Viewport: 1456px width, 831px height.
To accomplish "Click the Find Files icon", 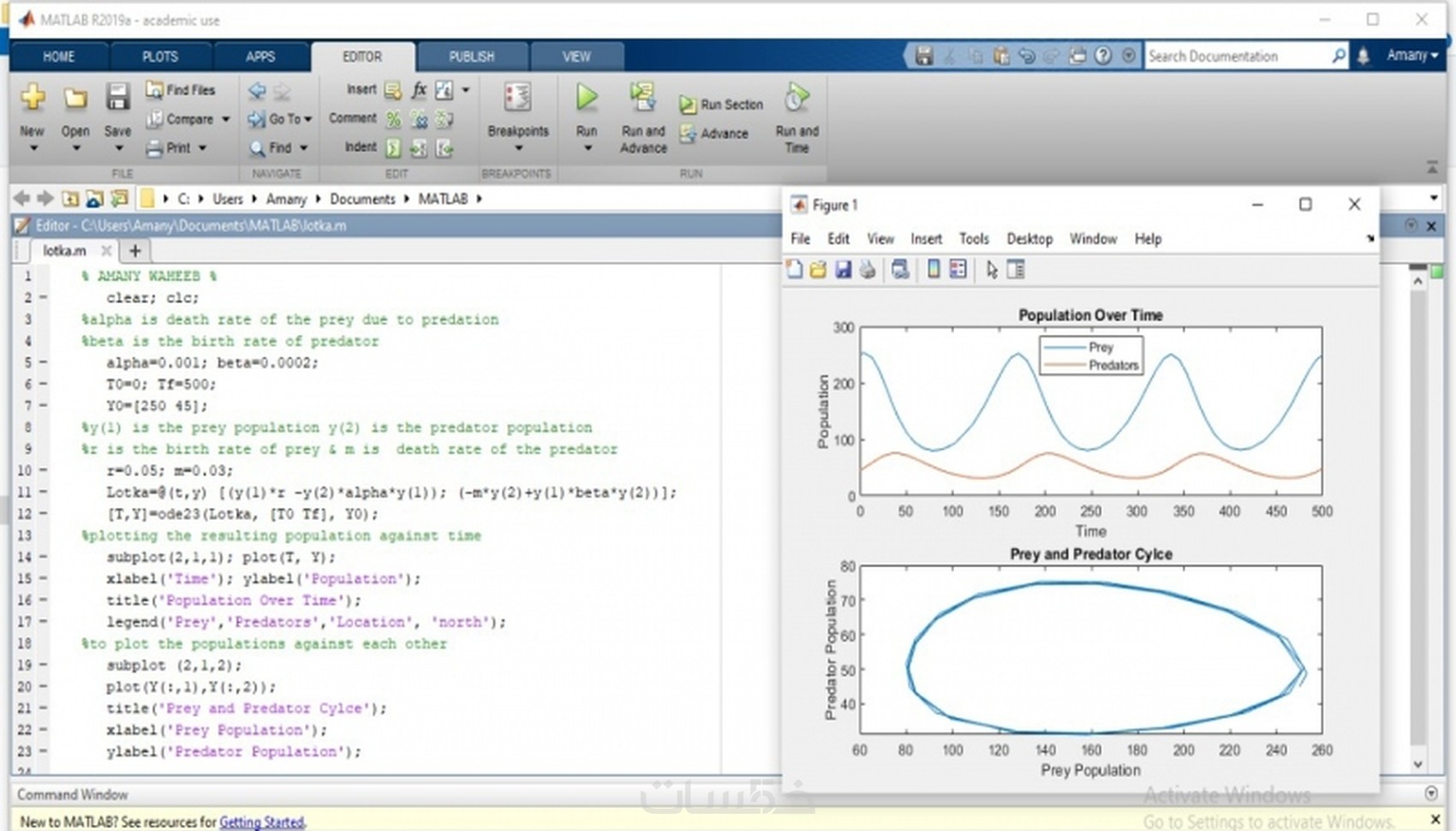I will click(180, 89).
